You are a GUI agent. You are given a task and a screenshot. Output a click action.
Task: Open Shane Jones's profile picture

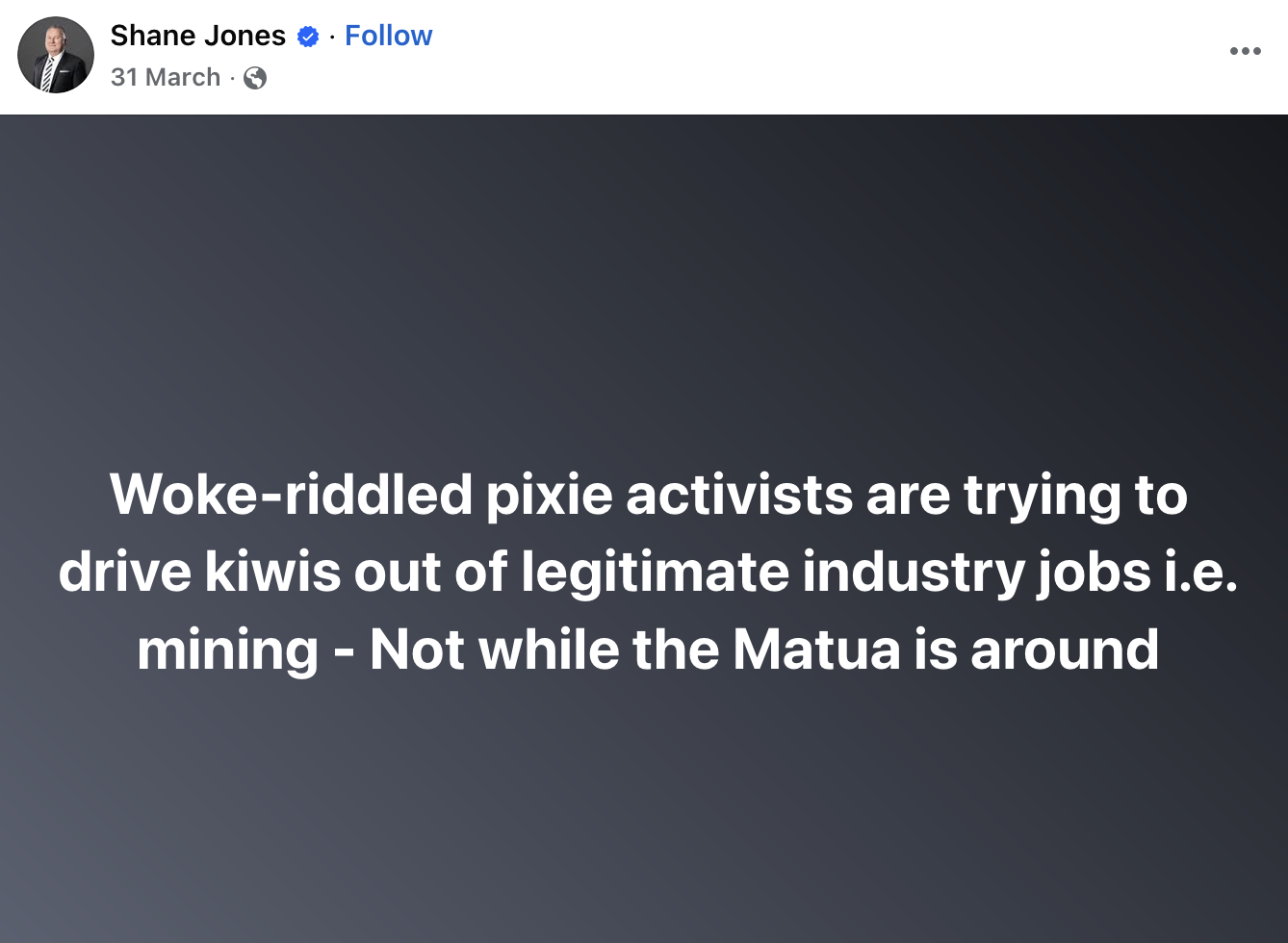[56, 55]
